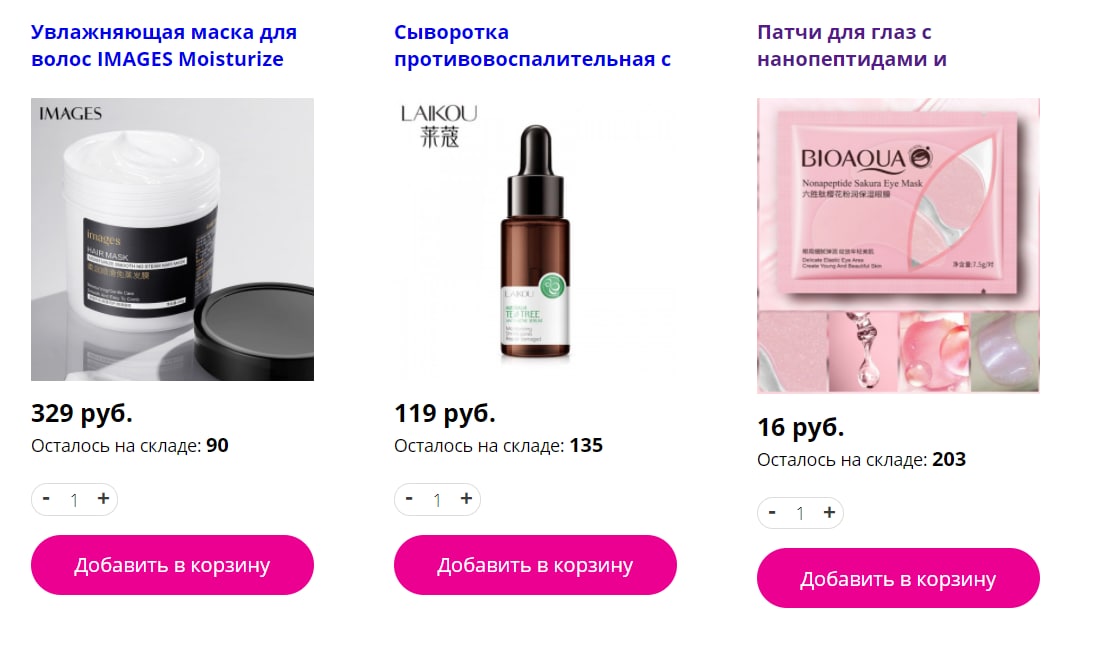Focus the quantity field for eye patches
Viewport: 1096px width, 652px height.
click(800, 514)
